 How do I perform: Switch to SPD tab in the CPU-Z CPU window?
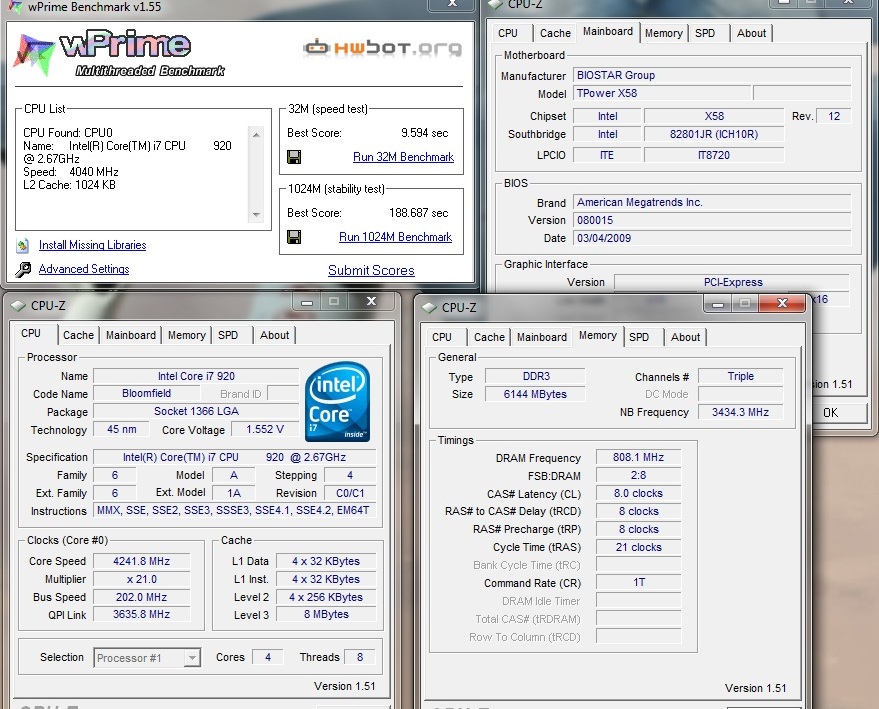pyautogui.click(x=228, y=335)
